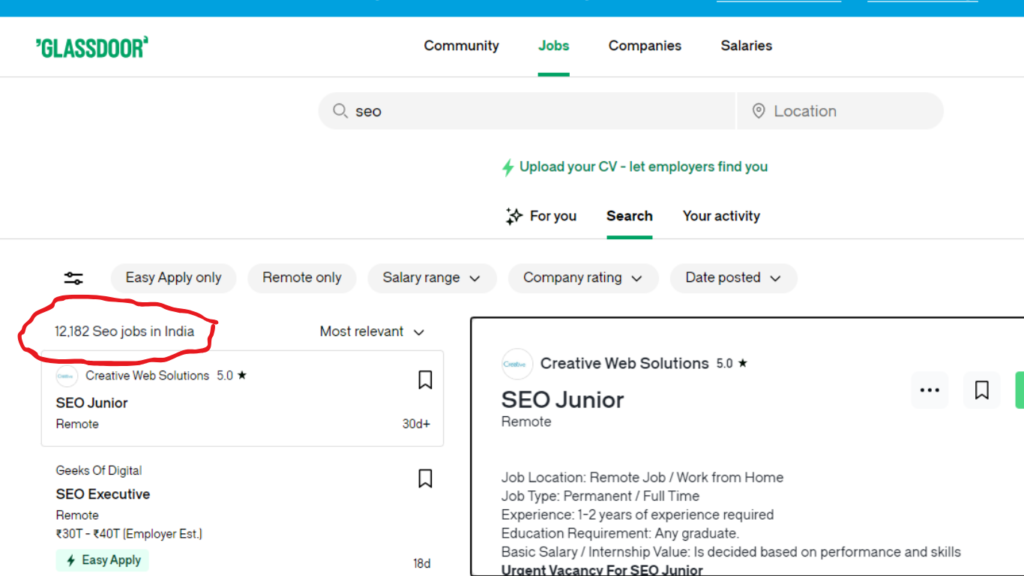Viewport: 1024px width, 576px height.
Task: Open the SEO Executive job listing title
Action: [103, 494]
